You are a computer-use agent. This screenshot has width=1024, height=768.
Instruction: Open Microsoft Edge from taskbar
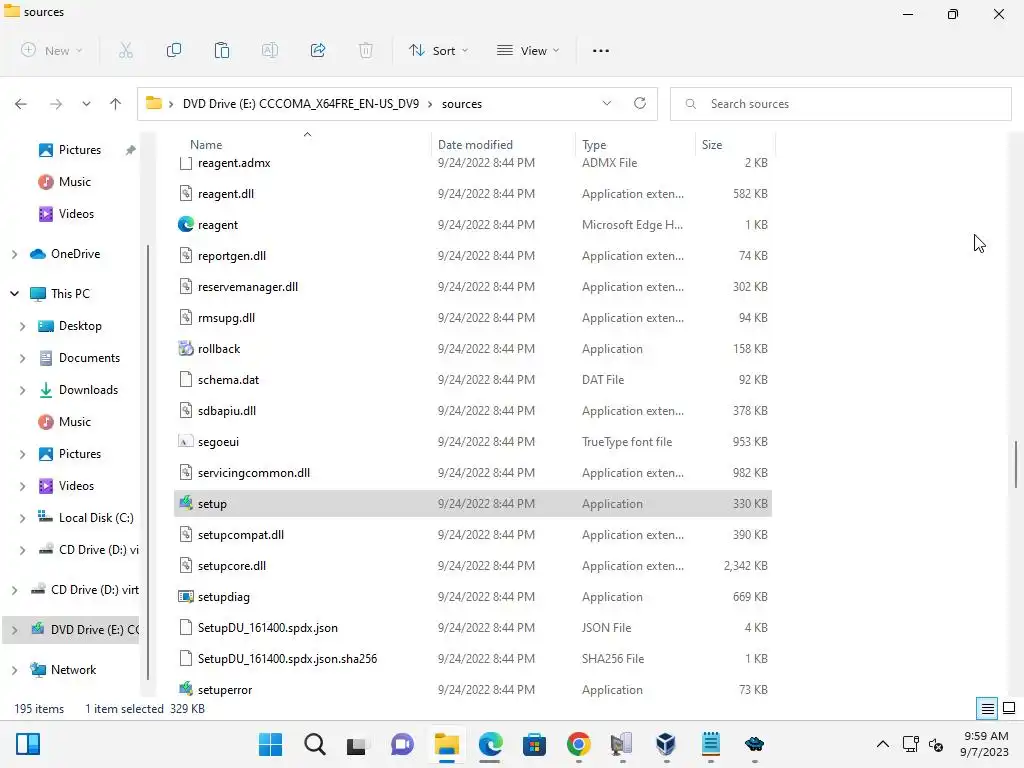click(x=490, y=744)
